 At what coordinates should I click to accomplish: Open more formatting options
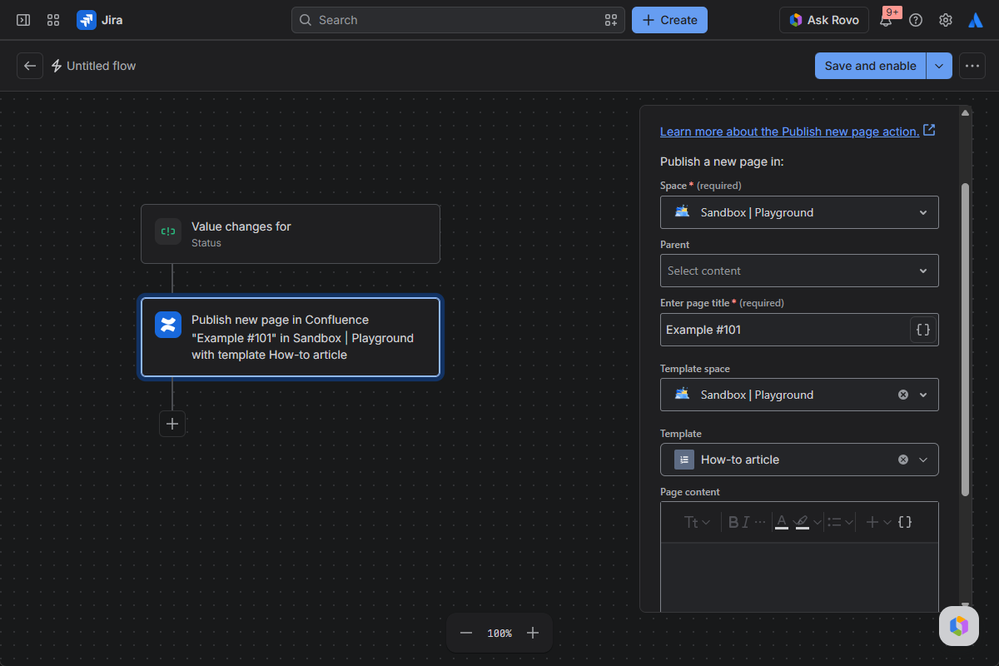[x=760, y=522]
